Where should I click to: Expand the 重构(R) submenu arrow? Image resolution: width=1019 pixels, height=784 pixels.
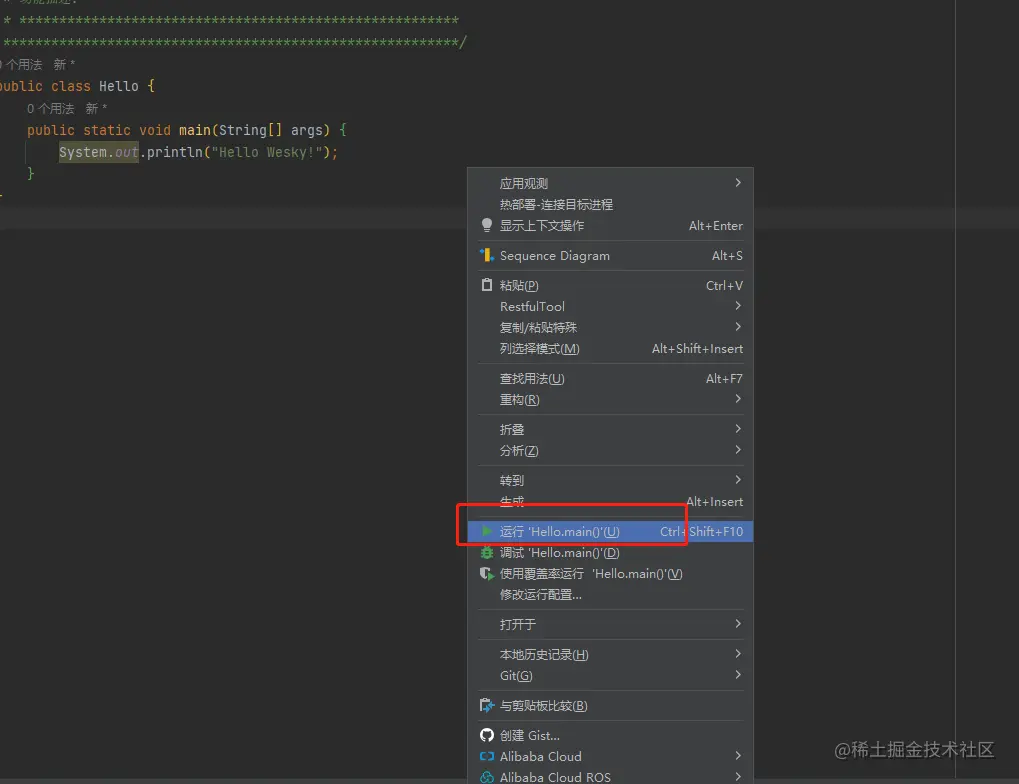tap(738, 399)
